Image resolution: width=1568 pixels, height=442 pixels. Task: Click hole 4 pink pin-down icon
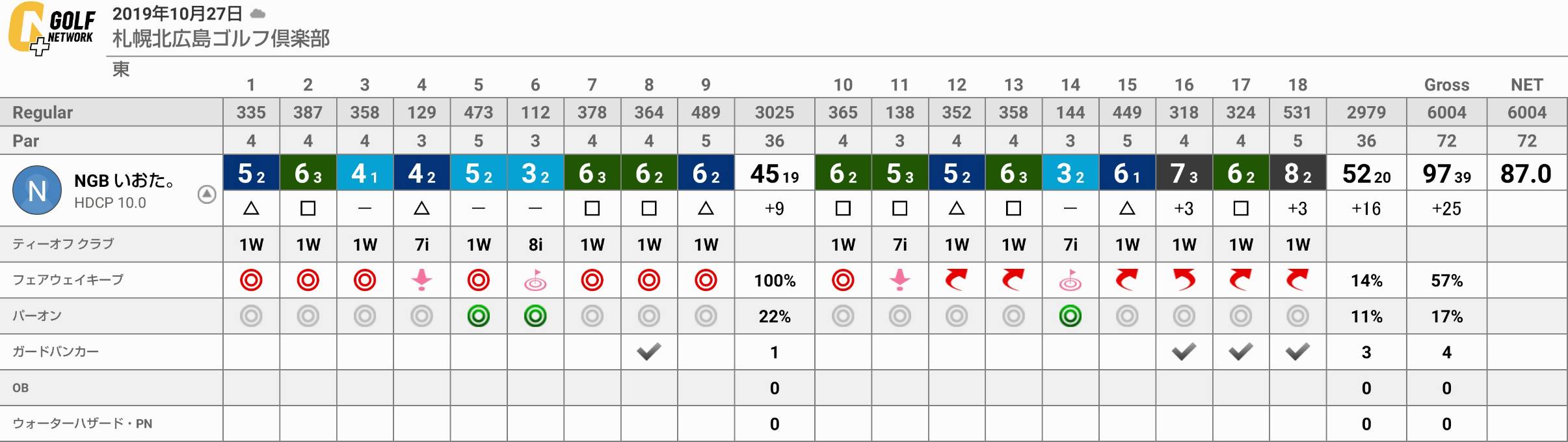coord(421,281)
